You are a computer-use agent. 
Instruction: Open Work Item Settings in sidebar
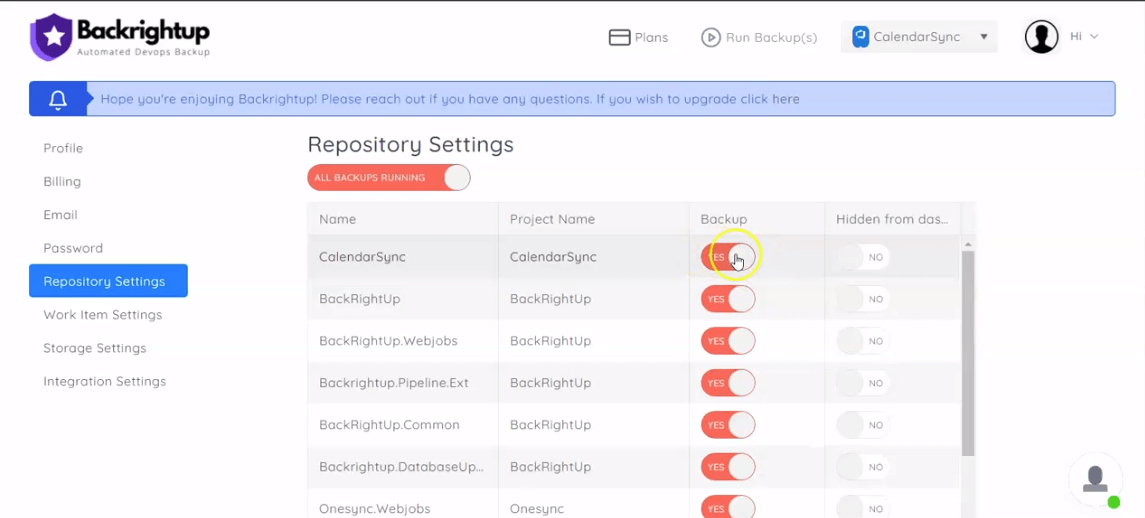pyautogui.click(x=103, y=315)
